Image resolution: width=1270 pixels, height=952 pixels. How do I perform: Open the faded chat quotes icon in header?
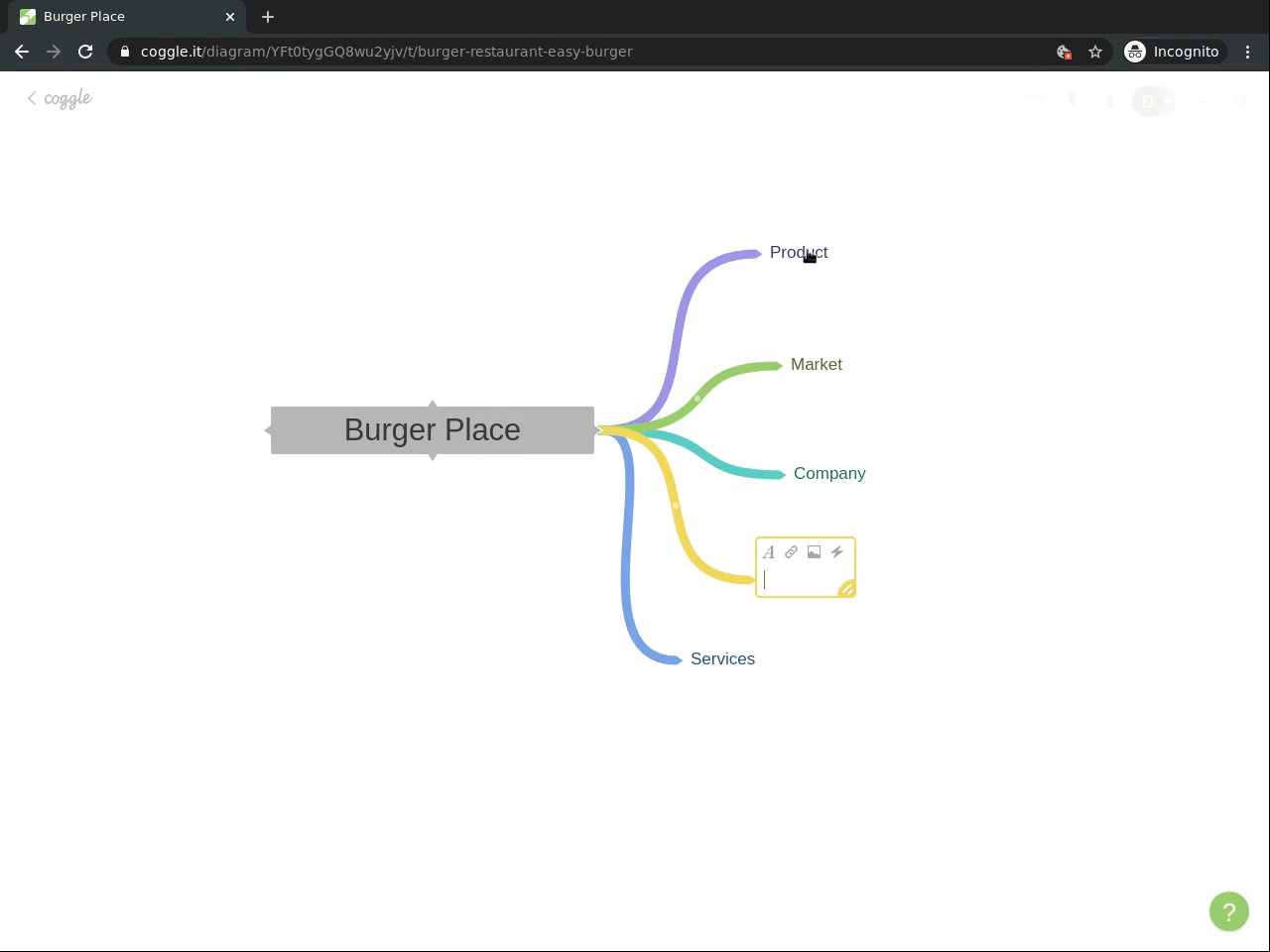[1239, 101]
